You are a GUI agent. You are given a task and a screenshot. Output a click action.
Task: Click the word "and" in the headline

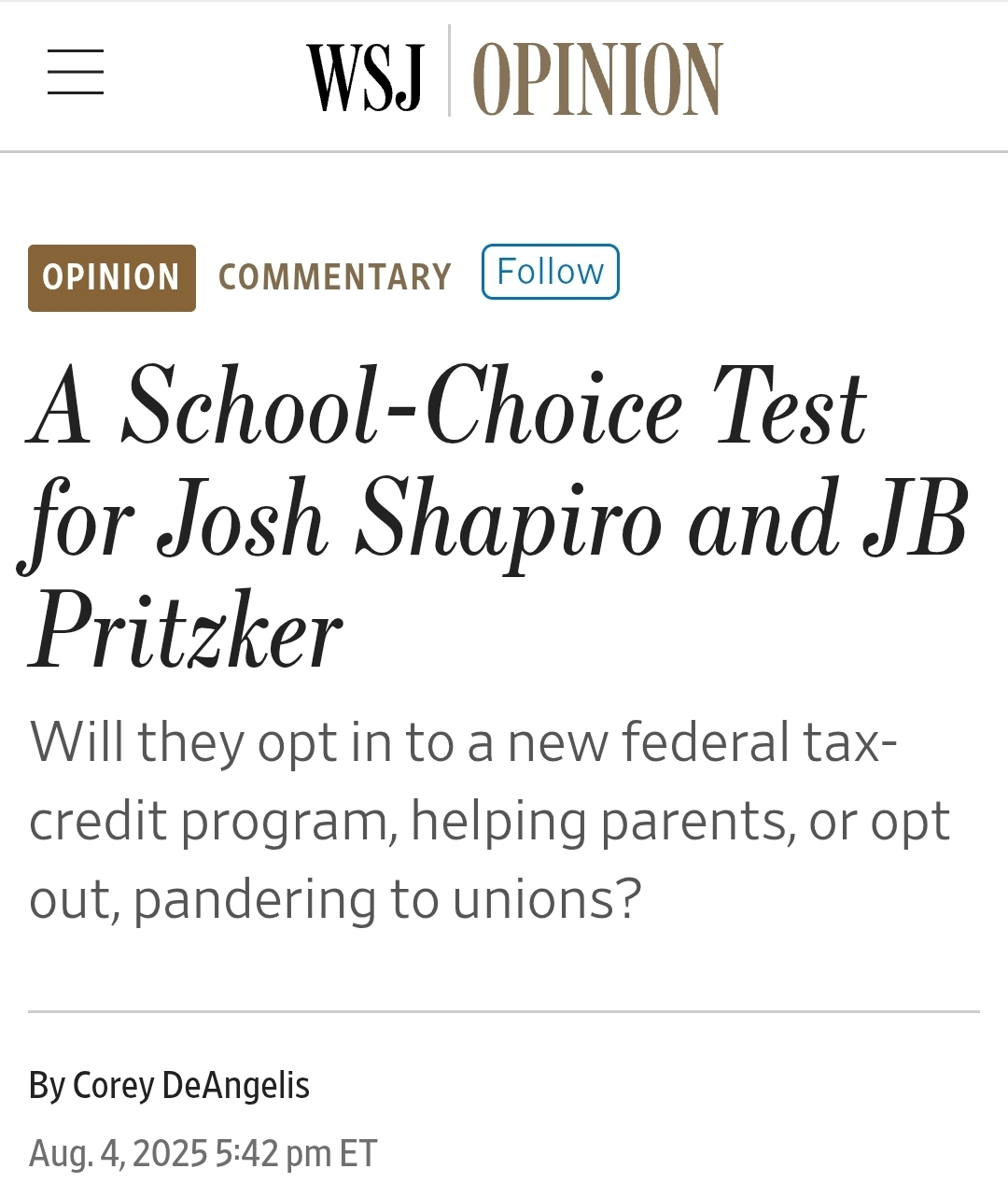coord(763,519)
